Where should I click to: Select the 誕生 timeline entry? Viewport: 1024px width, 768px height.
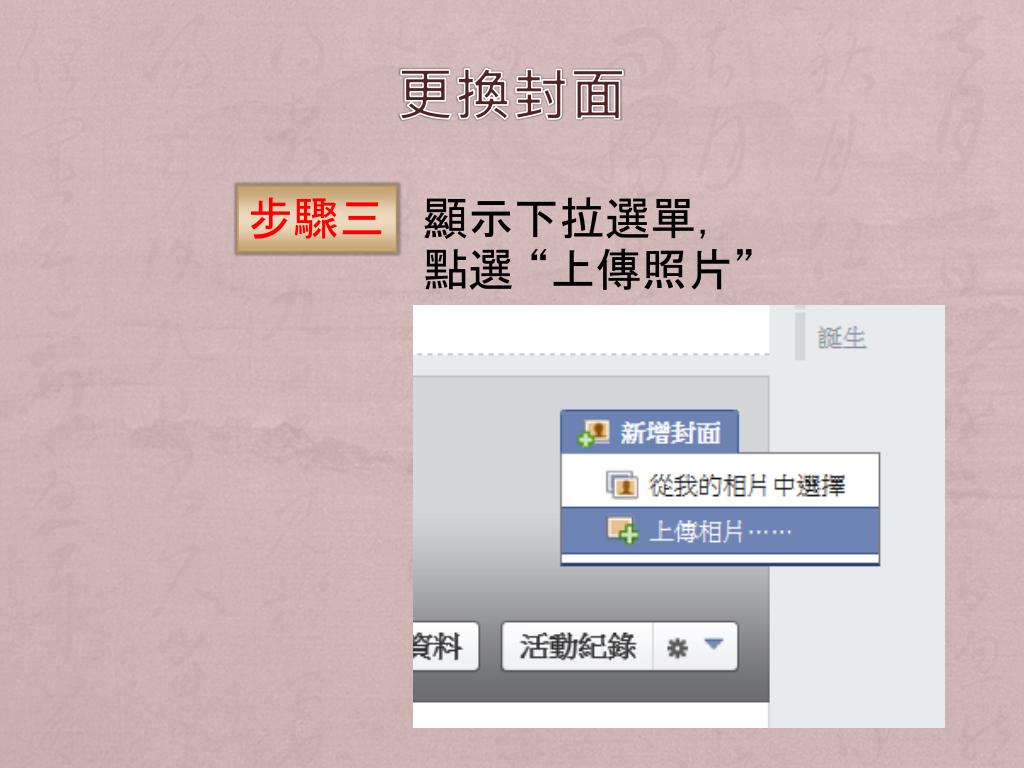tap(841, 338)
